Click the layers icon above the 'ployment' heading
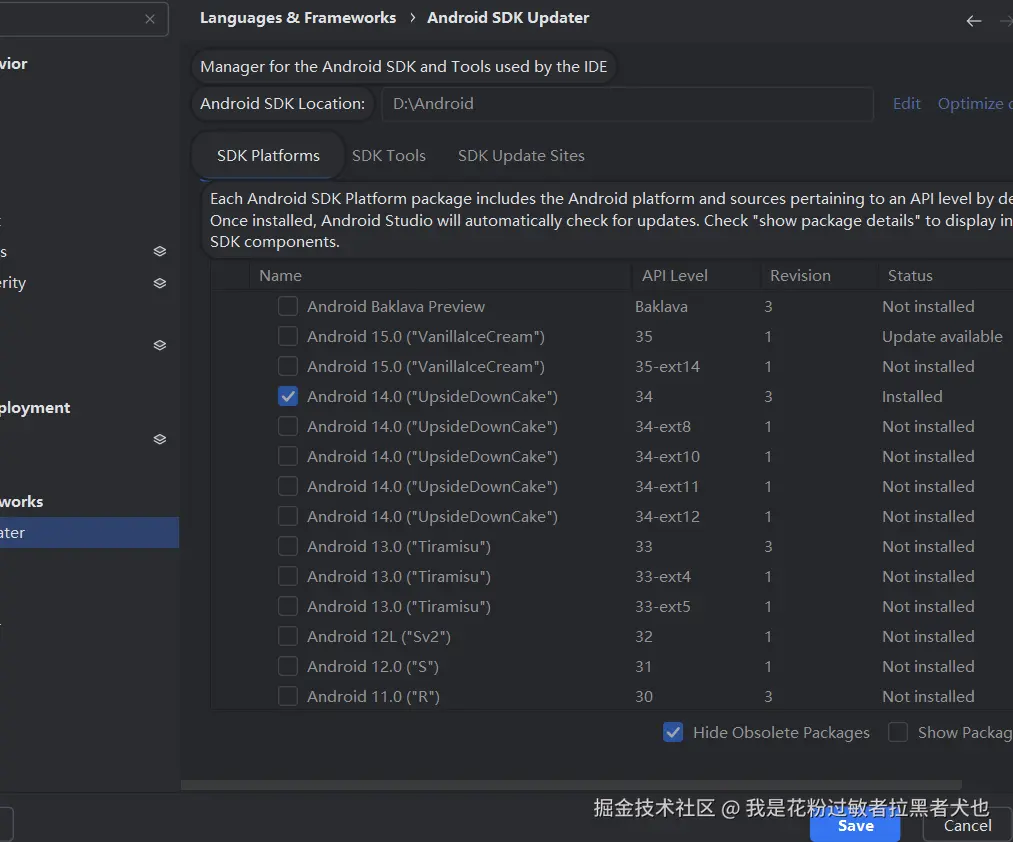Image resolution: width=1013 pixels, height=842 pixels. 160,345
